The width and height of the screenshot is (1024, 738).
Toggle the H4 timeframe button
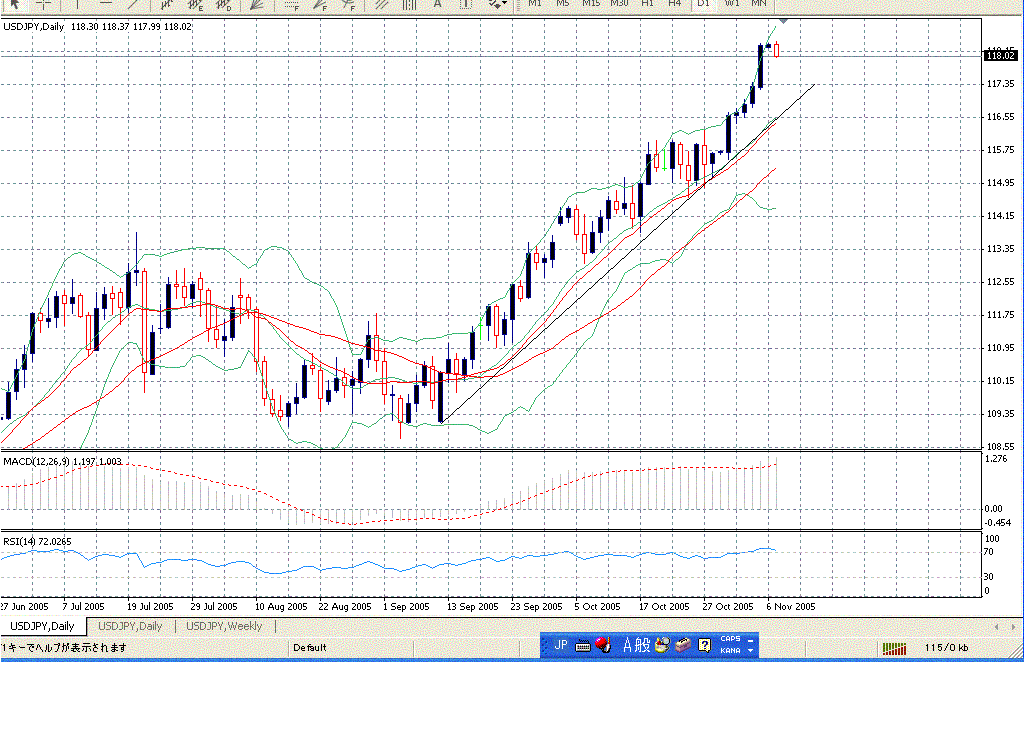point(675,4)
